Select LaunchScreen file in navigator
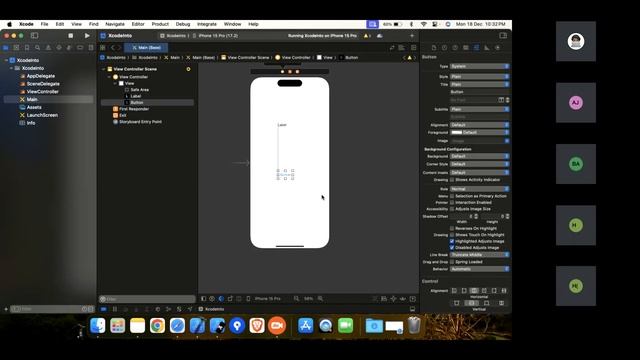 42,115
